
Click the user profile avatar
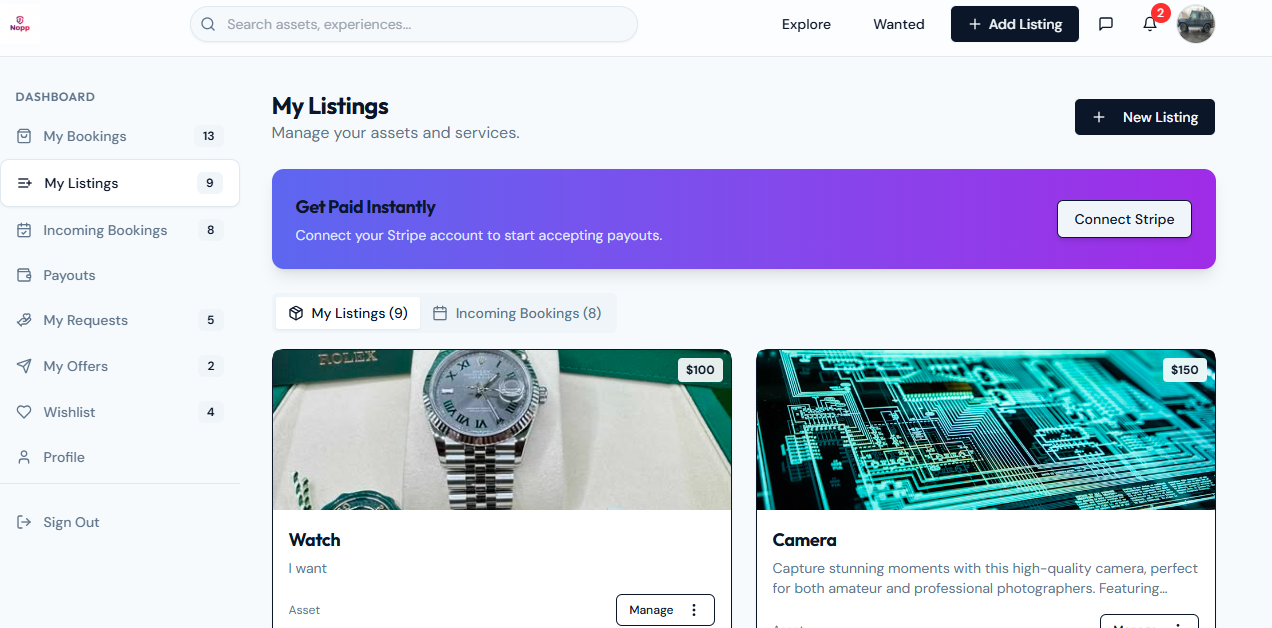[x=1195, y=24]
